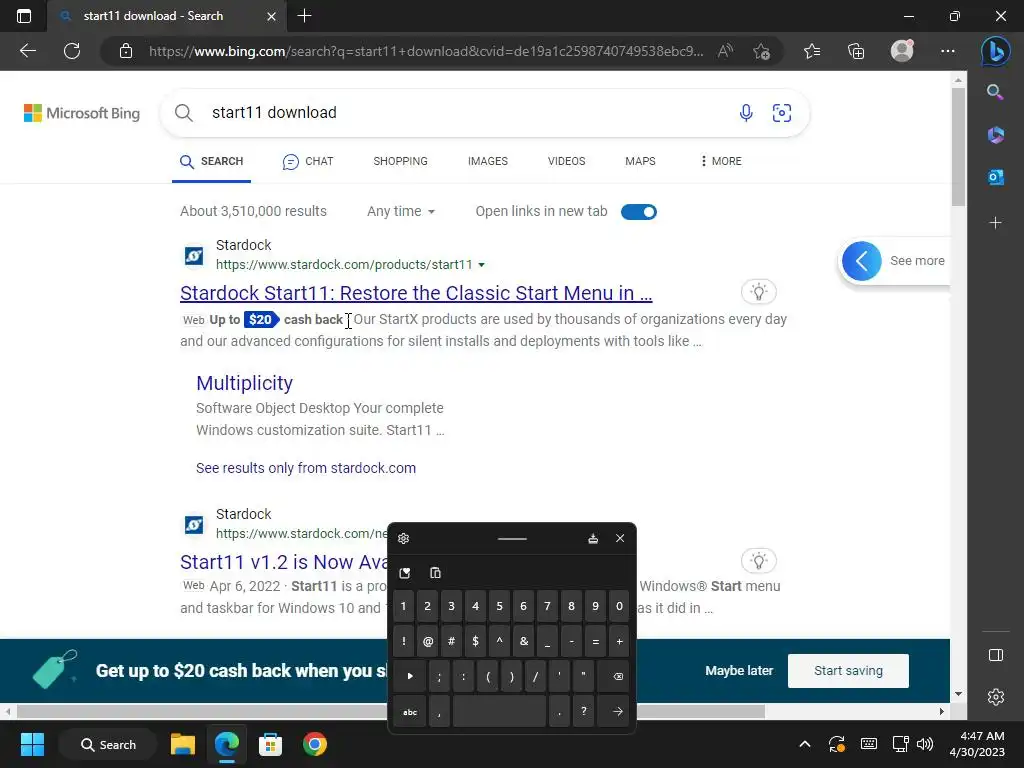
Task: Select the SEARCH tab
Action: [212, 161]
